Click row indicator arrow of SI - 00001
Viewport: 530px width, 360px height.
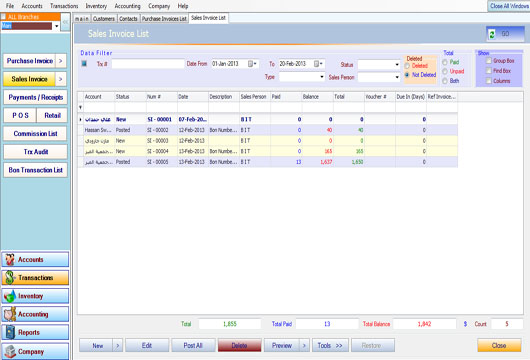pyautogui.click(x=80, y=119)
